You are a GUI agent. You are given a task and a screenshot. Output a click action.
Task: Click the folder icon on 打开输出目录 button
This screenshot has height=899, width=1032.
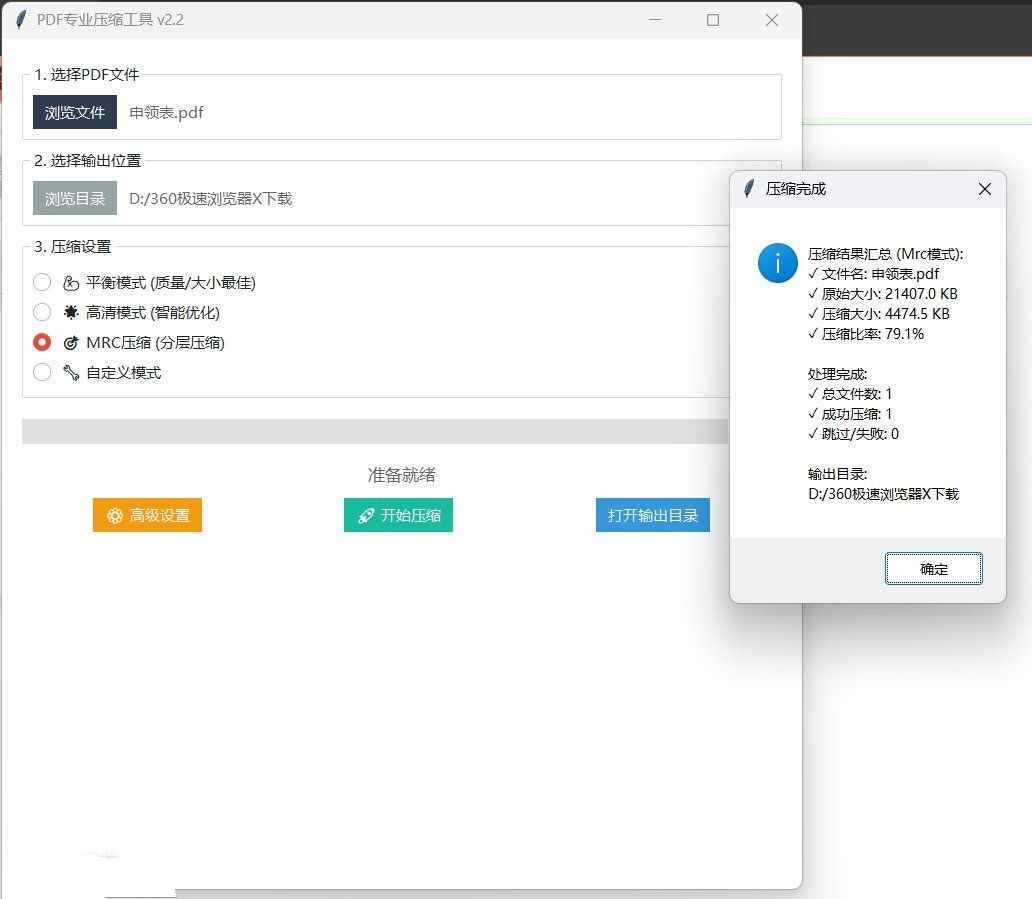(613, 515)
